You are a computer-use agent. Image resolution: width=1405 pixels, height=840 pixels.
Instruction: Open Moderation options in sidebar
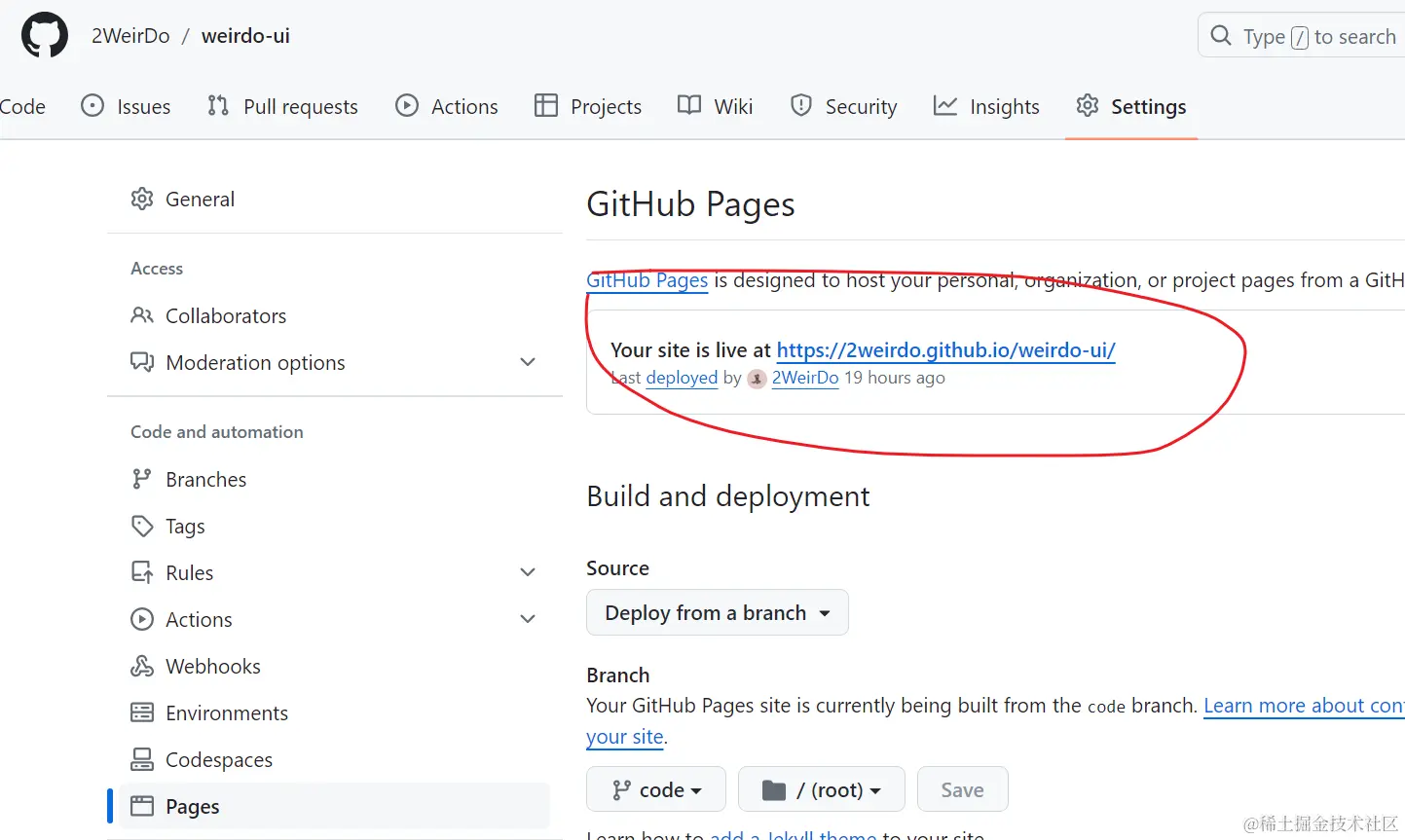255,362
